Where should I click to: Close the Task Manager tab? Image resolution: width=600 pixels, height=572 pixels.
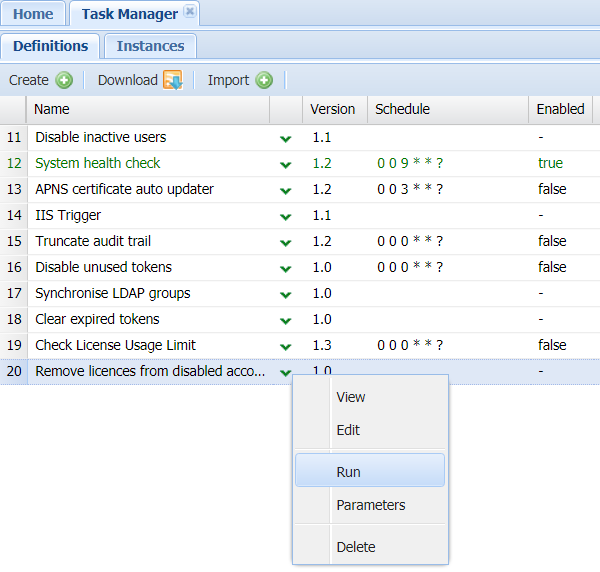pyautogui.click(x=190, y=12)
